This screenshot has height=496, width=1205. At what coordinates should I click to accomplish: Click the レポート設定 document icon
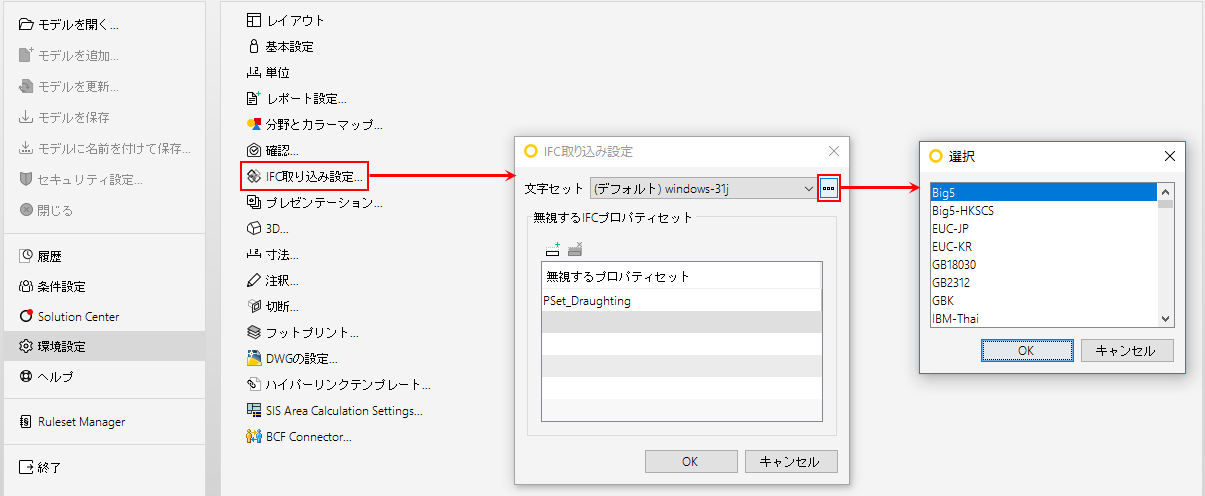point(254,98)
